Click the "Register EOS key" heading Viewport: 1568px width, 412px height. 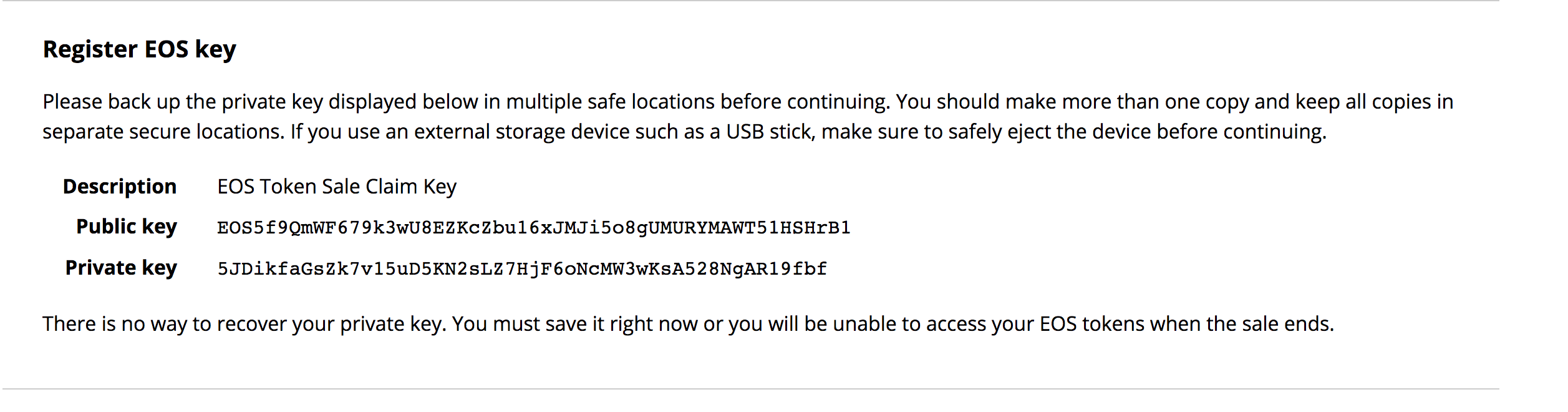[139, 49]
